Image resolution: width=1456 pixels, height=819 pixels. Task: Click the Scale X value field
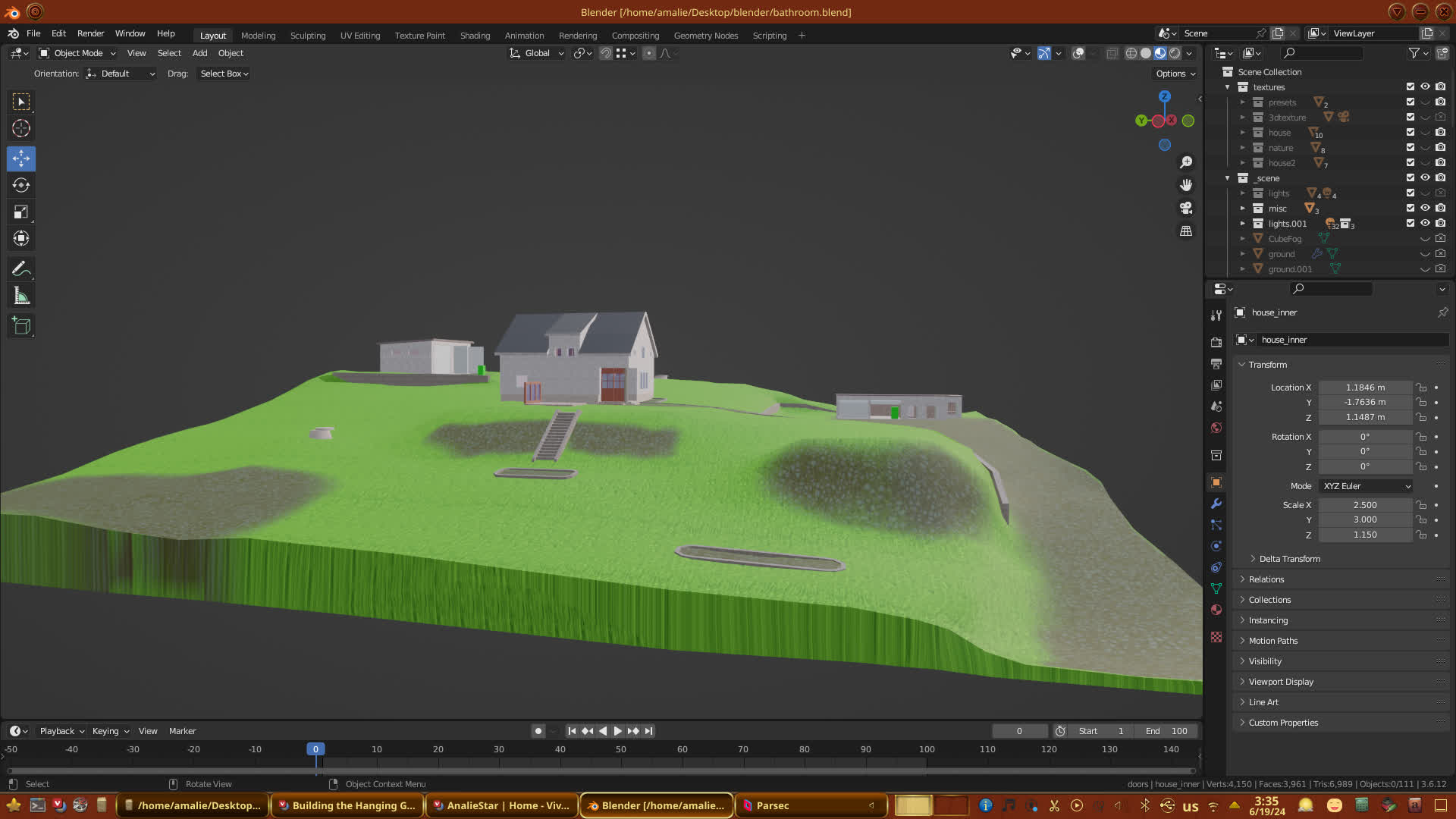pyautogui.click(x=1365, y=505)
